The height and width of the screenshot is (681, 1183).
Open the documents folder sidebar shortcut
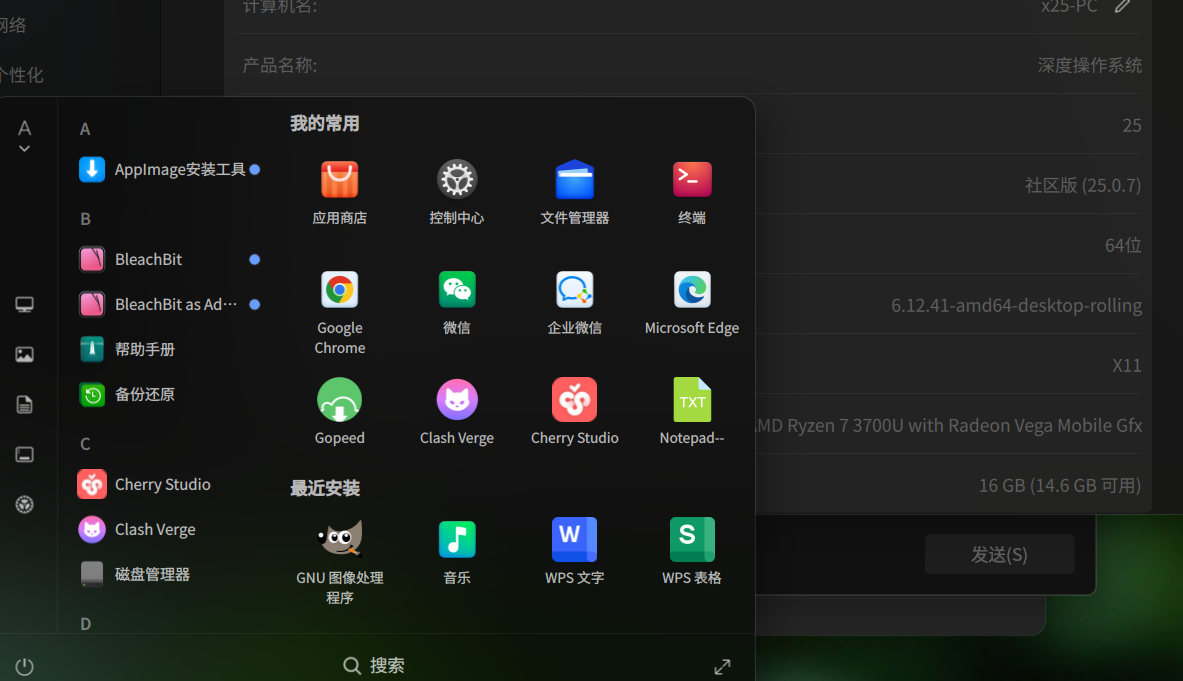click(x=24, y=405)
